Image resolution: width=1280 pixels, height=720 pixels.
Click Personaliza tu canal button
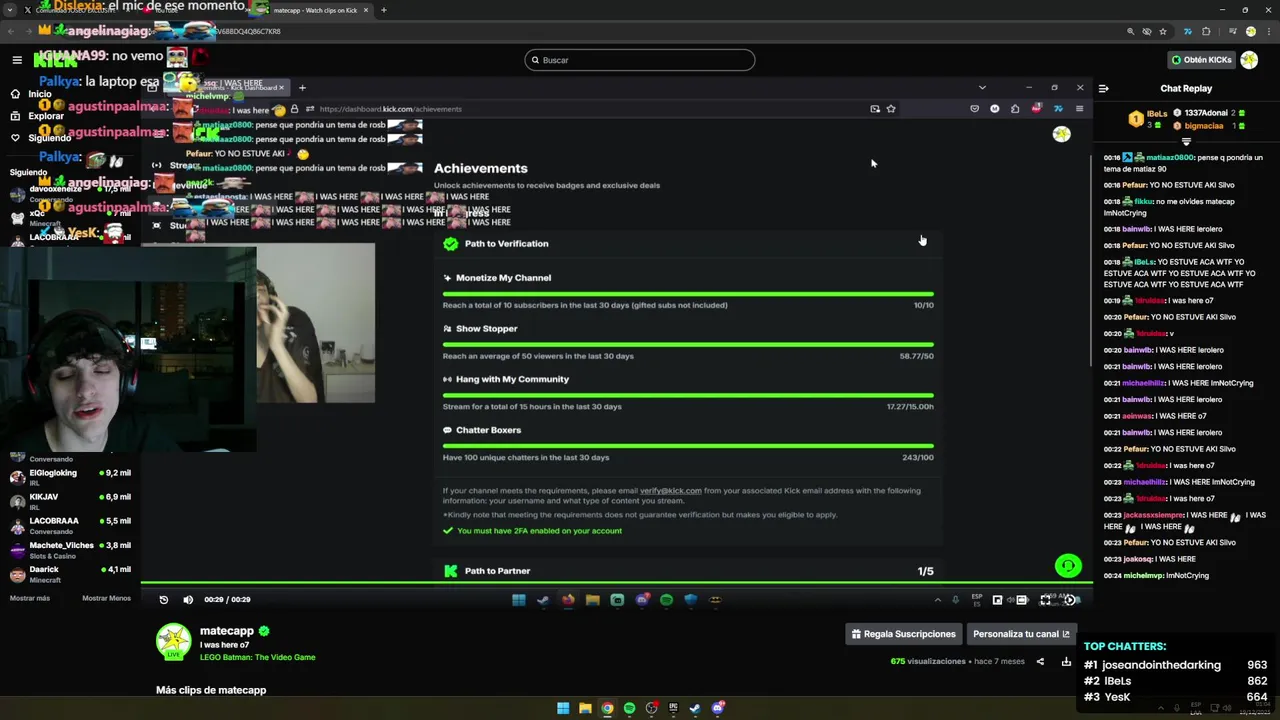(x=1021, y=634)
